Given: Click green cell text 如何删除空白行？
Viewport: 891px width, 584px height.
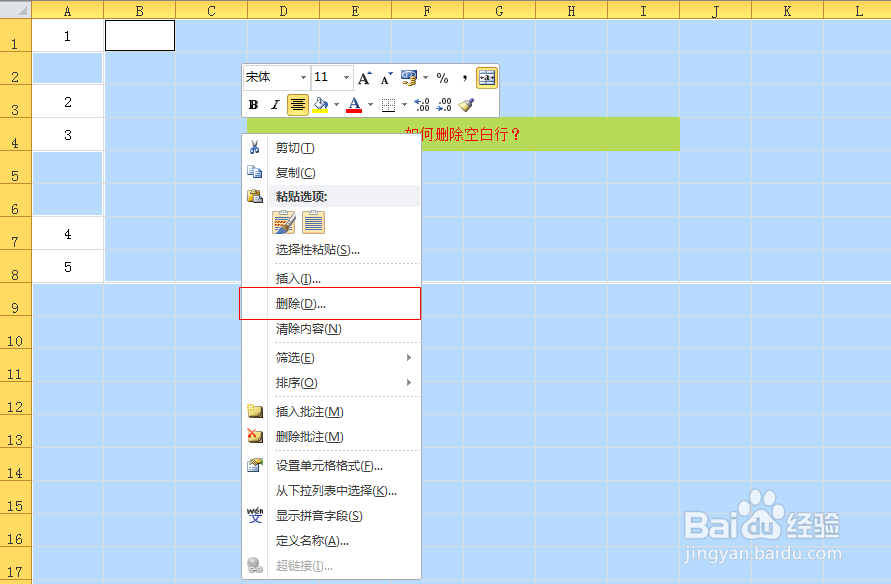Looking at the screenshot, I should tap(463, 134).
